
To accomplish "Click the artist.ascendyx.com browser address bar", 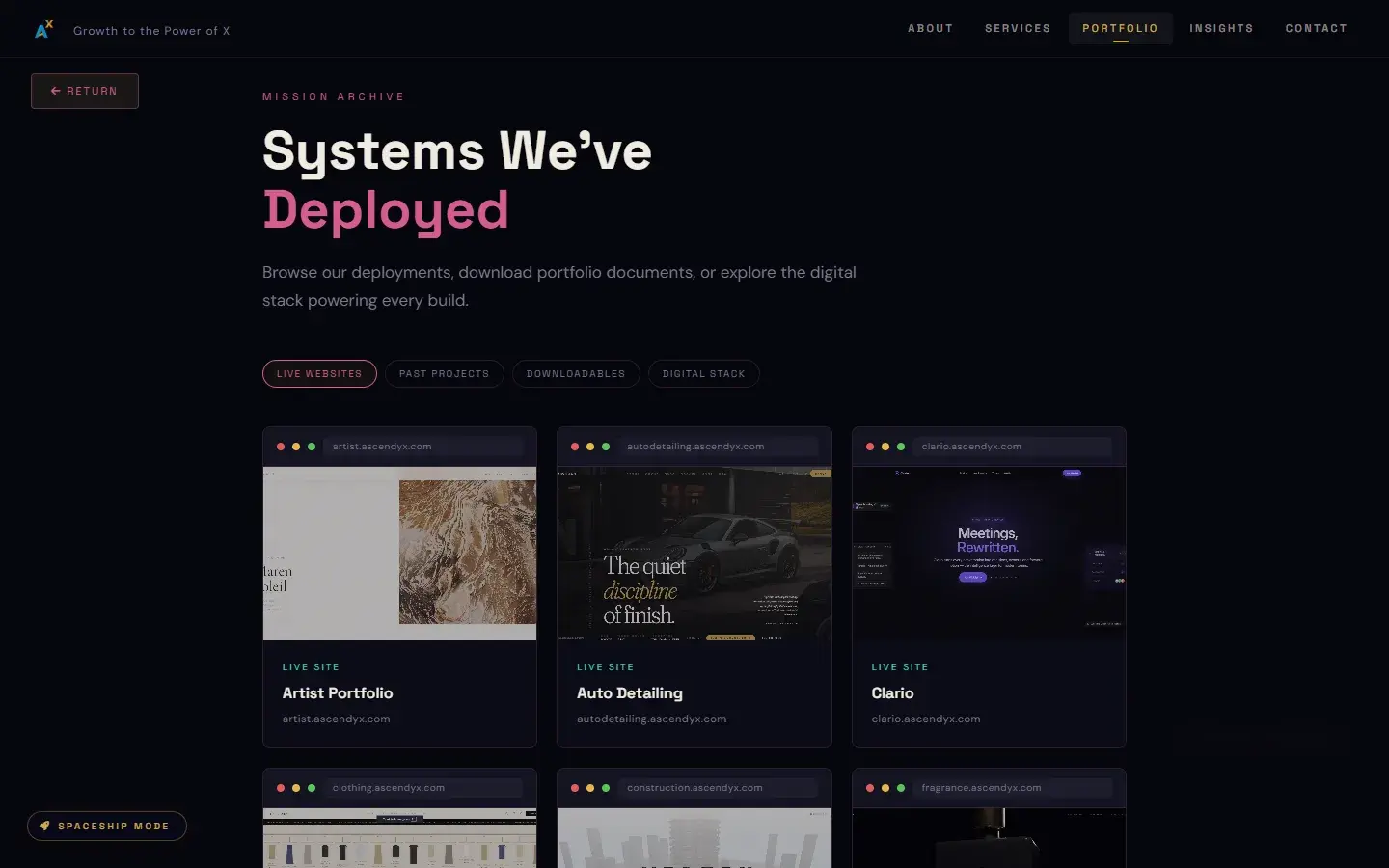I will click(423, 447).
